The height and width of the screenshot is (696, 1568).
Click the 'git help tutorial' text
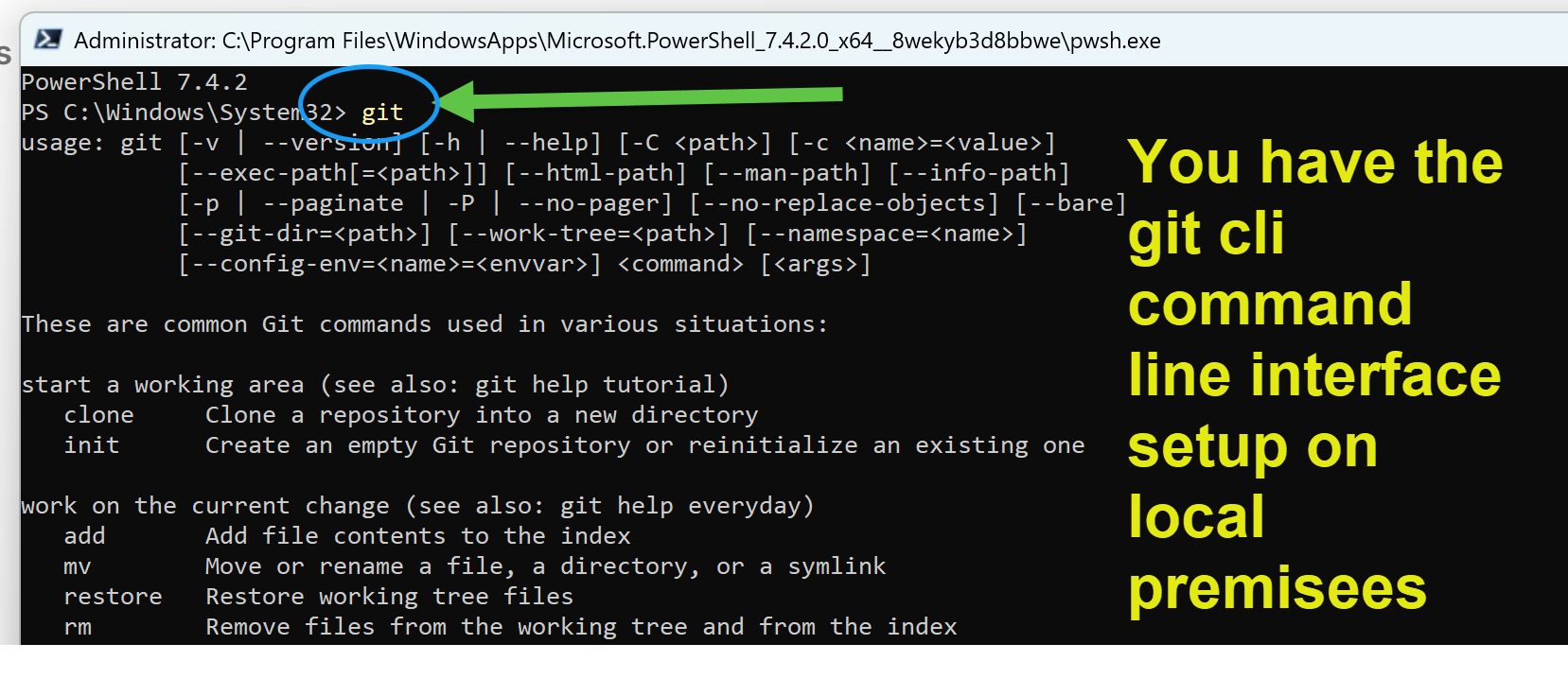tap(595, 385)
